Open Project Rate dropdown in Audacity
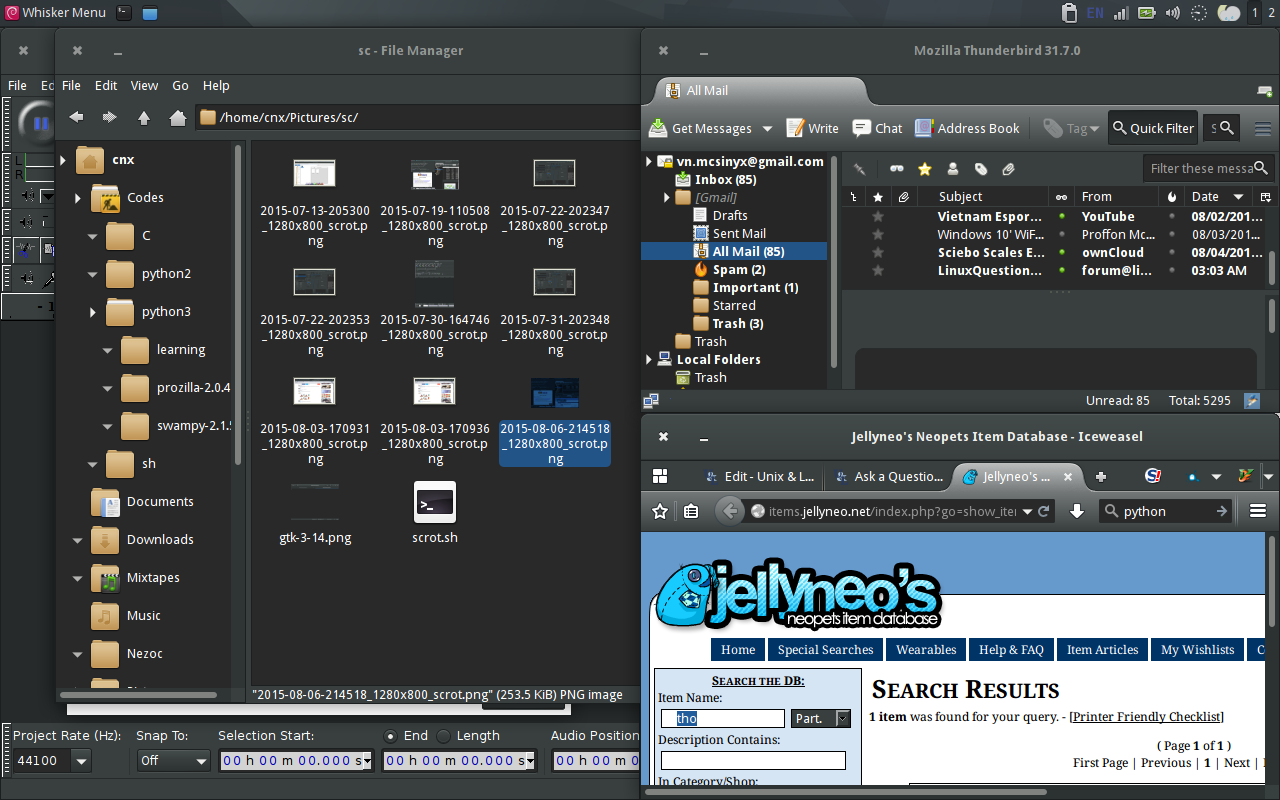Screen dimensions: 1280x800 tap(81, 761)
